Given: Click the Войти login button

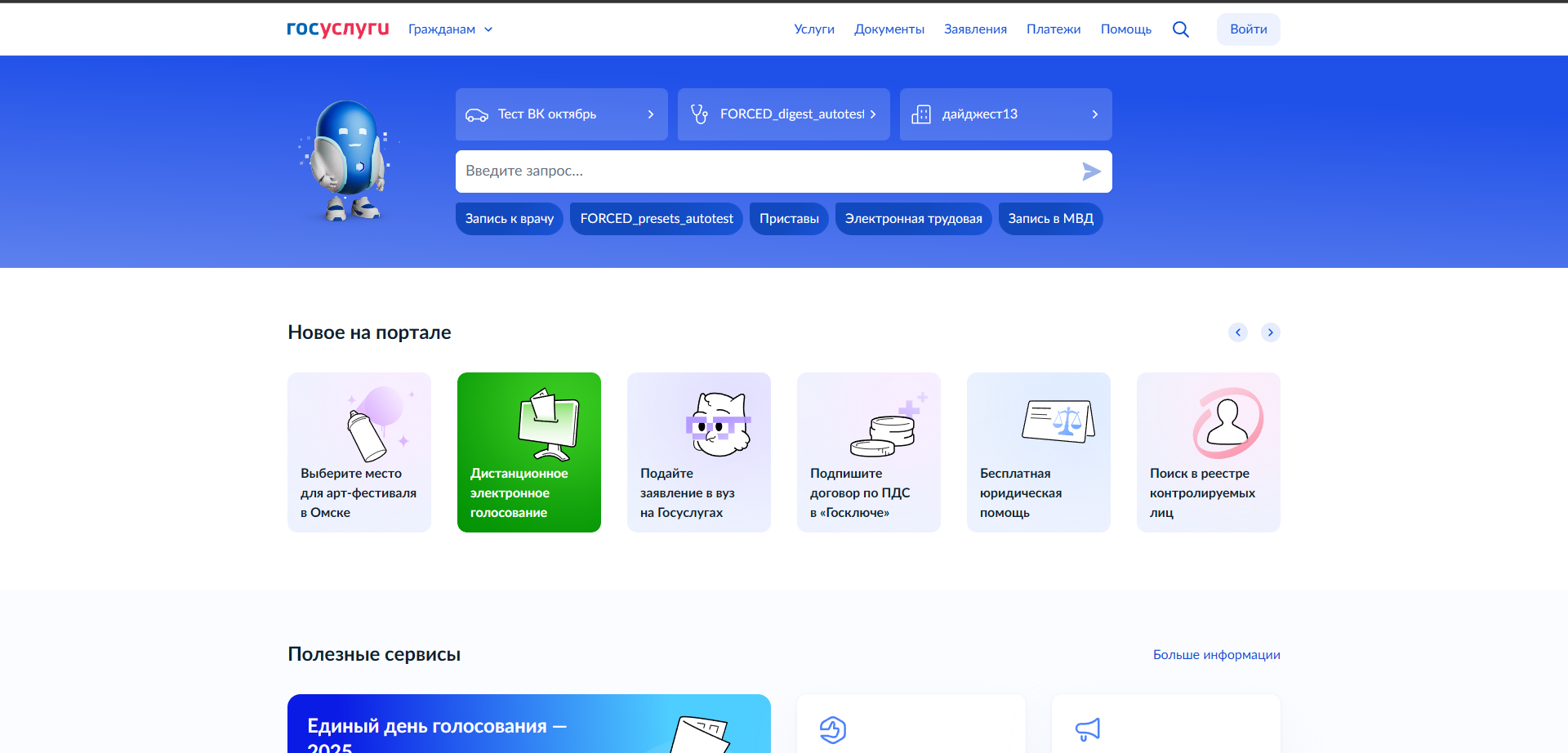Looking at the screenshot, I should (1249, 29).
